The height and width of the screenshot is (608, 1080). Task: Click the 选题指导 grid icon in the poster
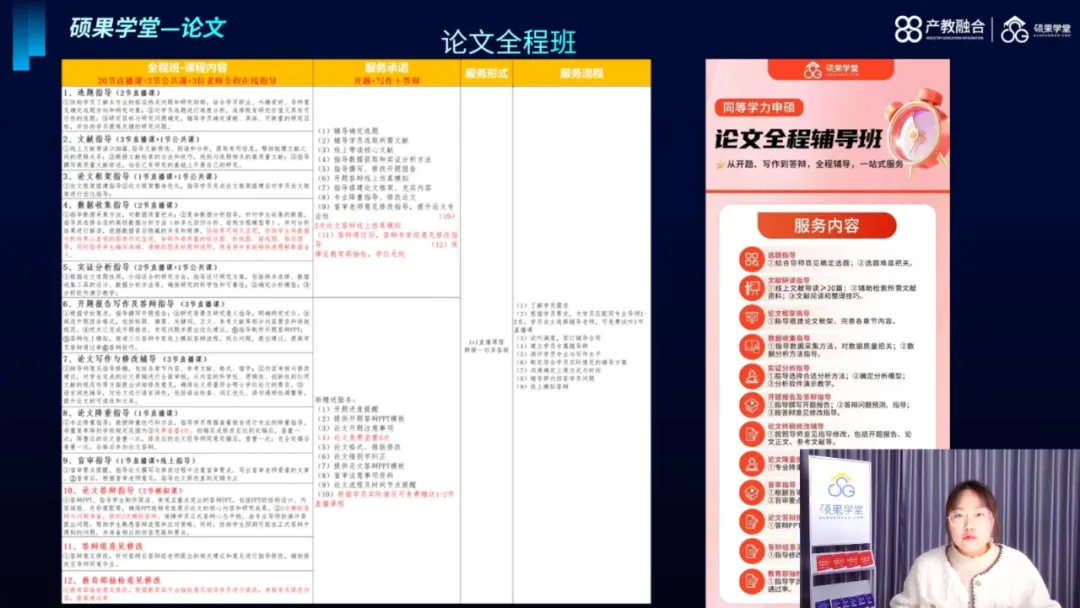(x=751, y=259)
